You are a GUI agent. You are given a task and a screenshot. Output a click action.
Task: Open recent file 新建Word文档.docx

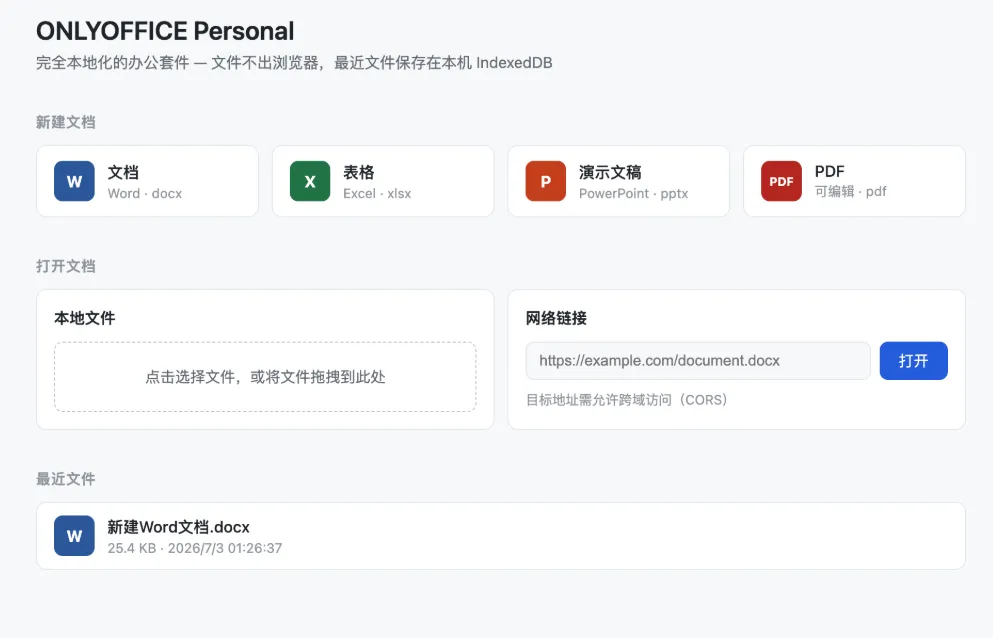pyautogui.click(x=501, y=536)
